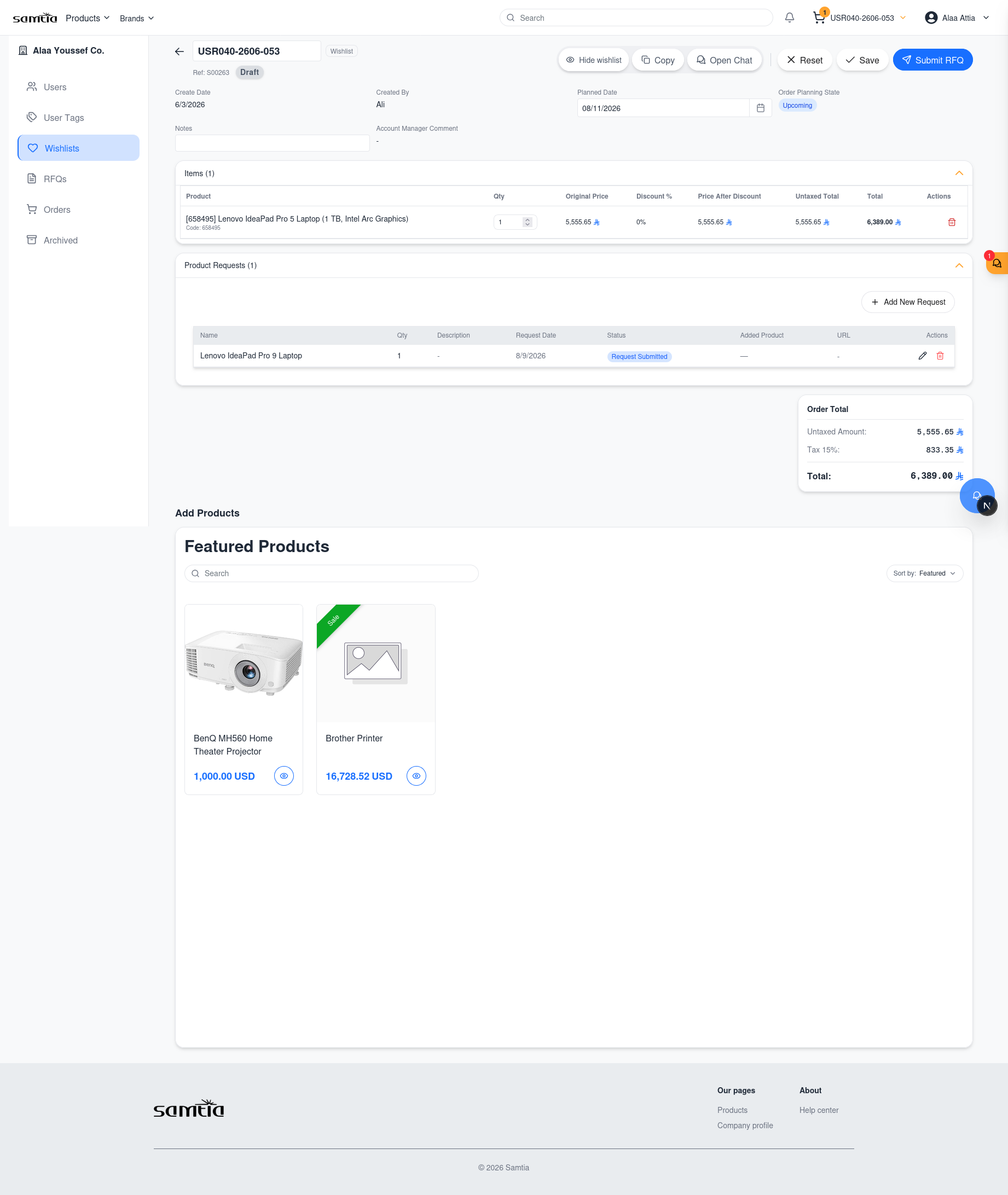This screenshot has height=1195, width=1008.
Task: Open the Brother Printer placeholder thumbnail
Action: pos(376,663)
